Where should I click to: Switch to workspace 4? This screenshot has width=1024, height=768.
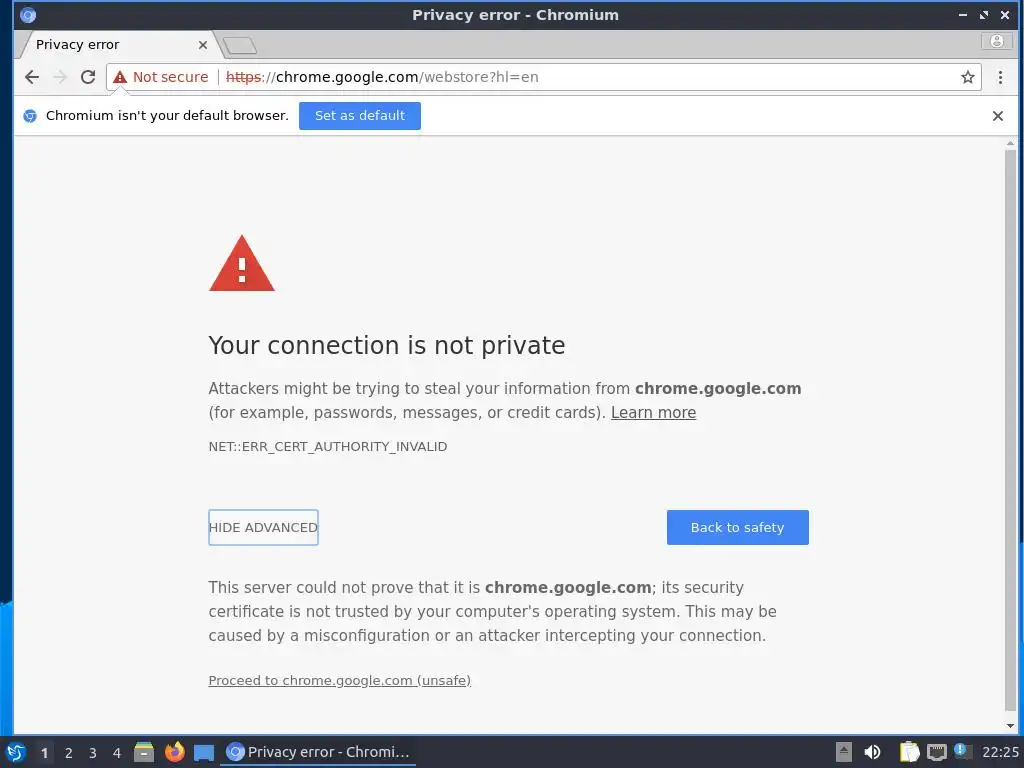[117, 753]
